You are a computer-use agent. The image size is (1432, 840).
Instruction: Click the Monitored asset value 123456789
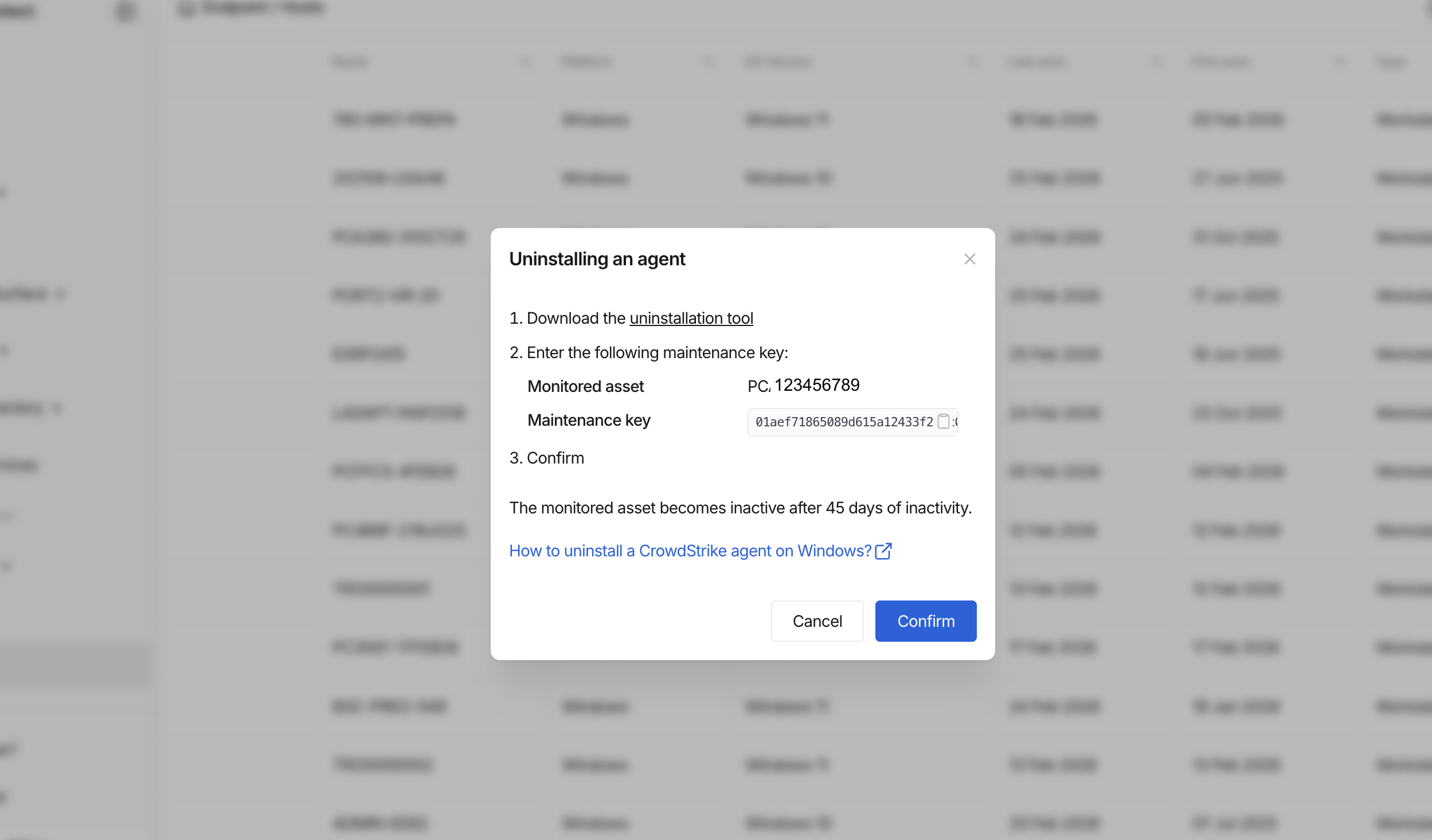pyautogui.click(x=817, y=386)
